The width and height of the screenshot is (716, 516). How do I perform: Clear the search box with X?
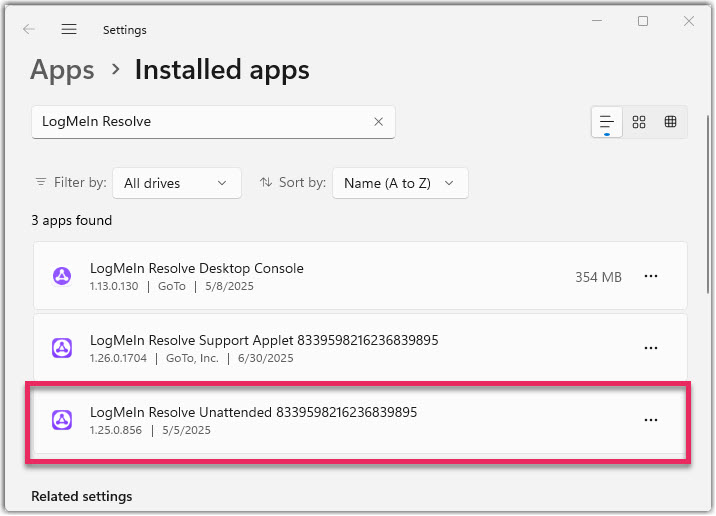[x=379, y=122]
